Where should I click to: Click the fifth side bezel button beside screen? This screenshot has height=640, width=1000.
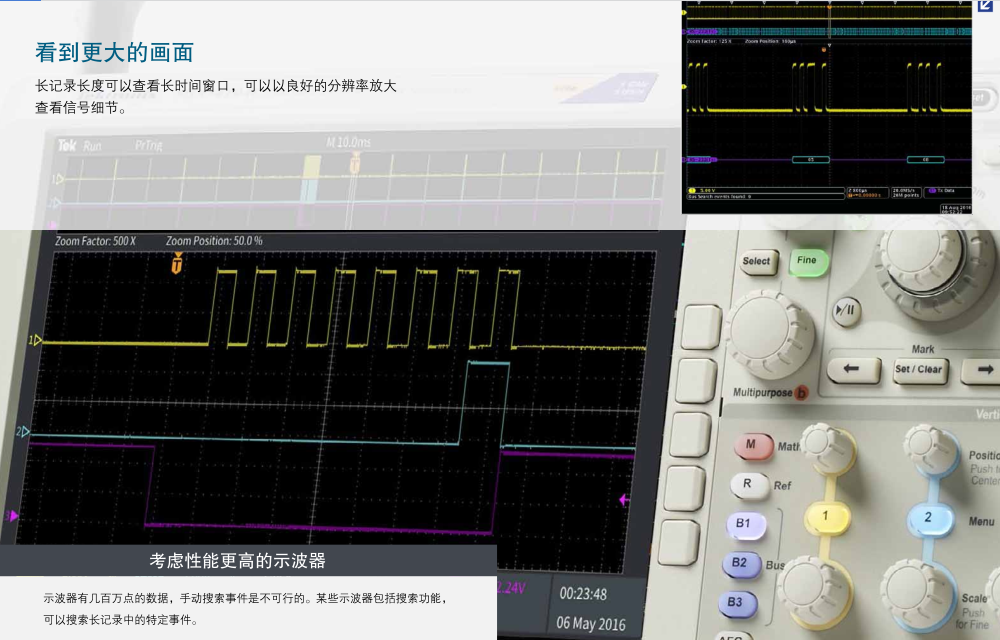pyautogui.click(x=679, y=542)
